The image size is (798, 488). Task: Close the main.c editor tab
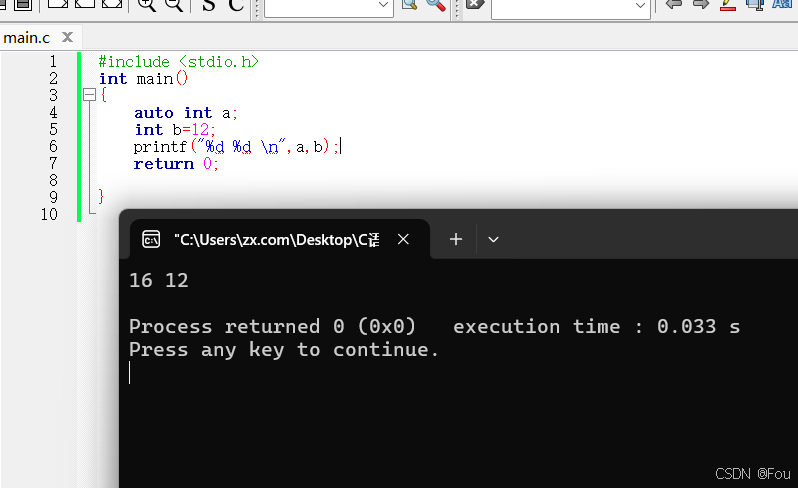pos(67,37)
